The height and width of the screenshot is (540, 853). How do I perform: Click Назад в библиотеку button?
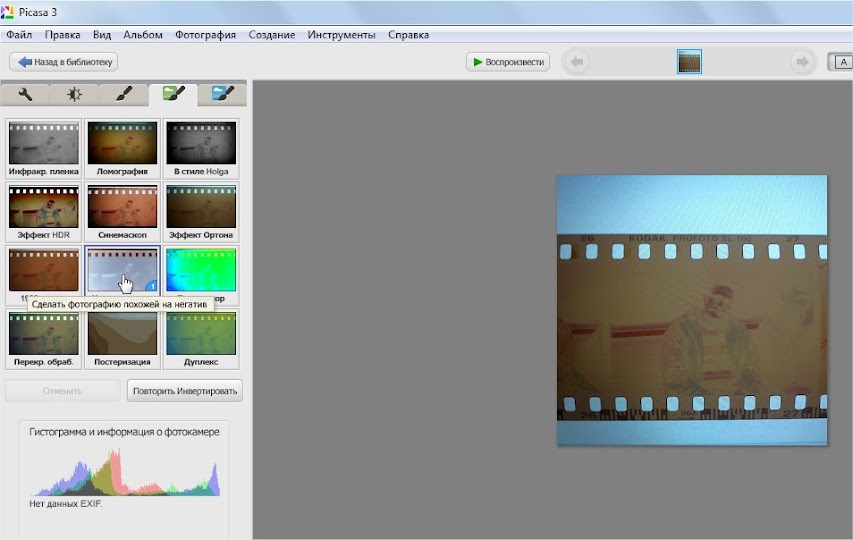click(64, 62)
